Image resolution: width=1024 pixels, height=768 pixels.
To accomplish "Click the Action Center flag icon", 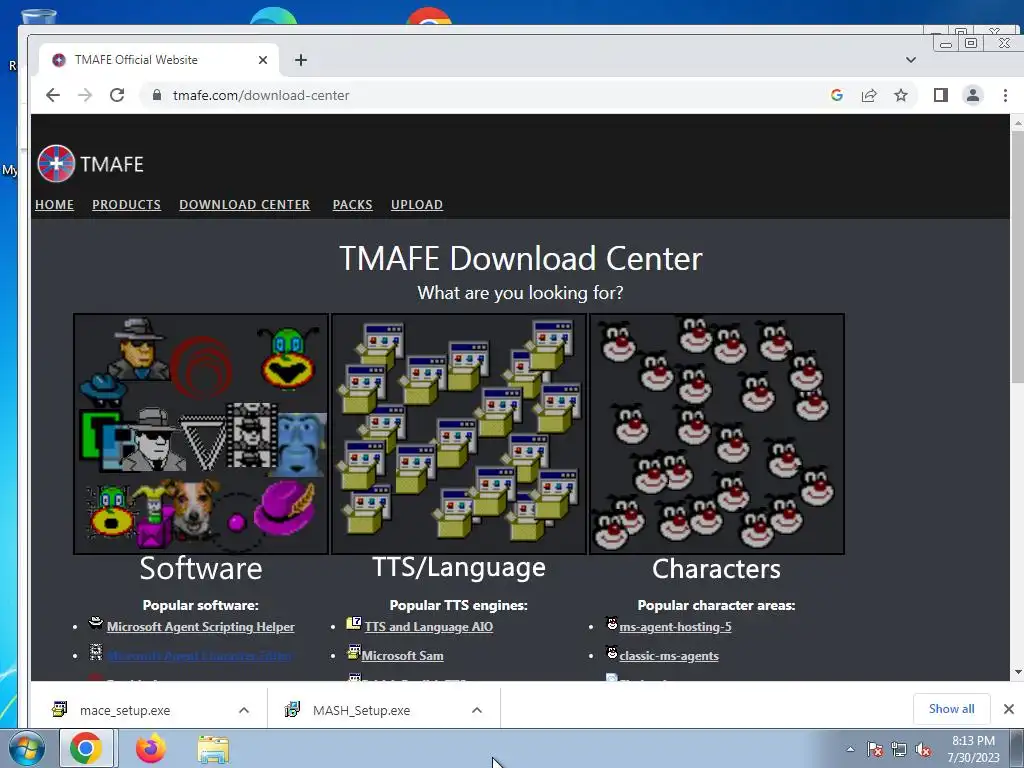I will pyautogui.click(x=875, y=750).
